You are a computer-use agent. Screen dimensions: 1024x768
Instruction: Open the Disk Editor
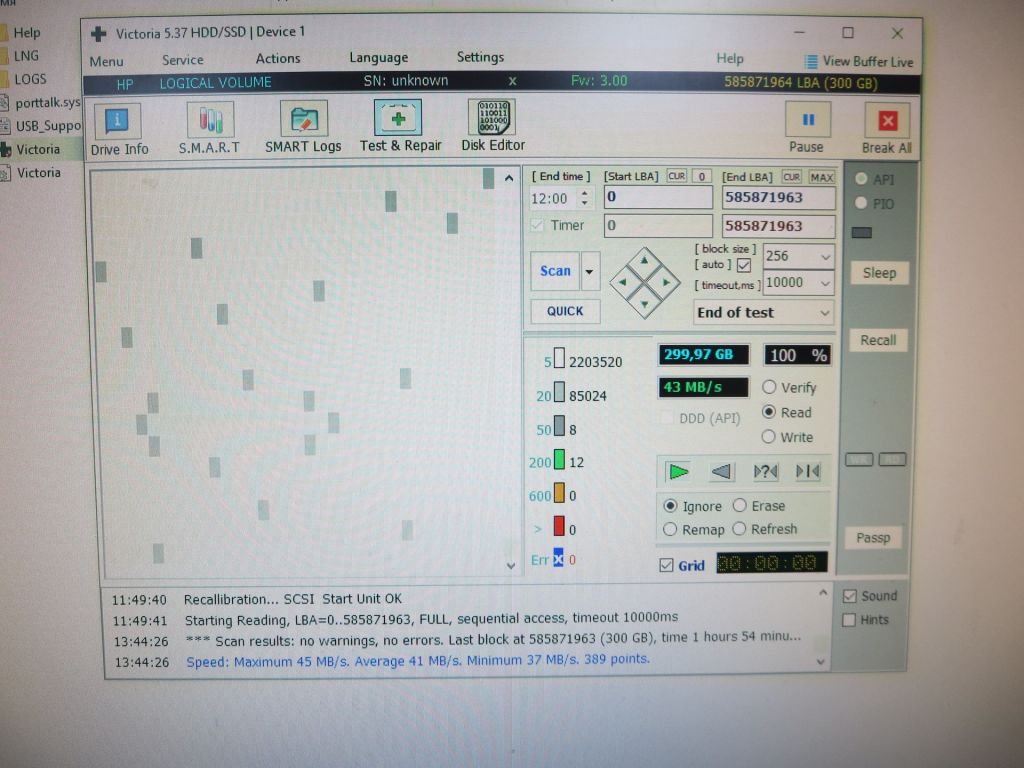point(493,126)
